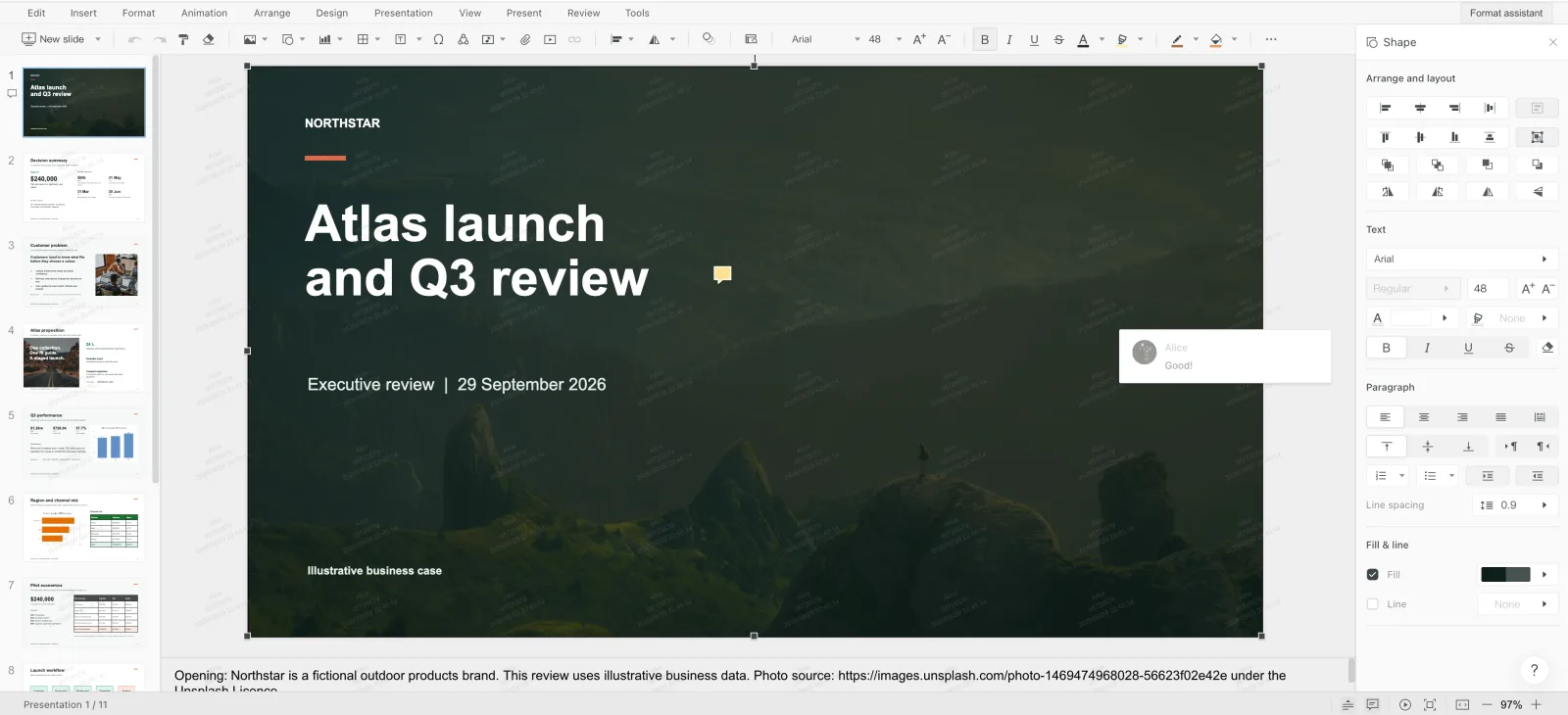Align shape to top in Arrange panel
1568x715 pixels.
tap(1385, 137)
